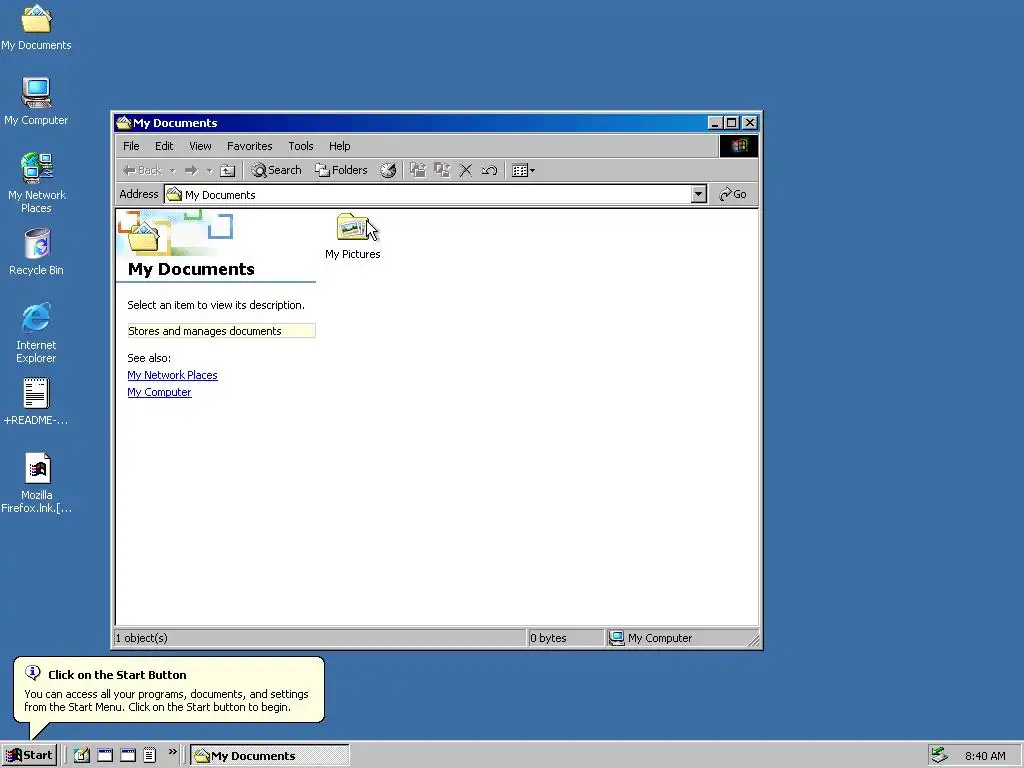Click the Back arrow toolbar button
1024x768 pixels.
coord(142,170)
